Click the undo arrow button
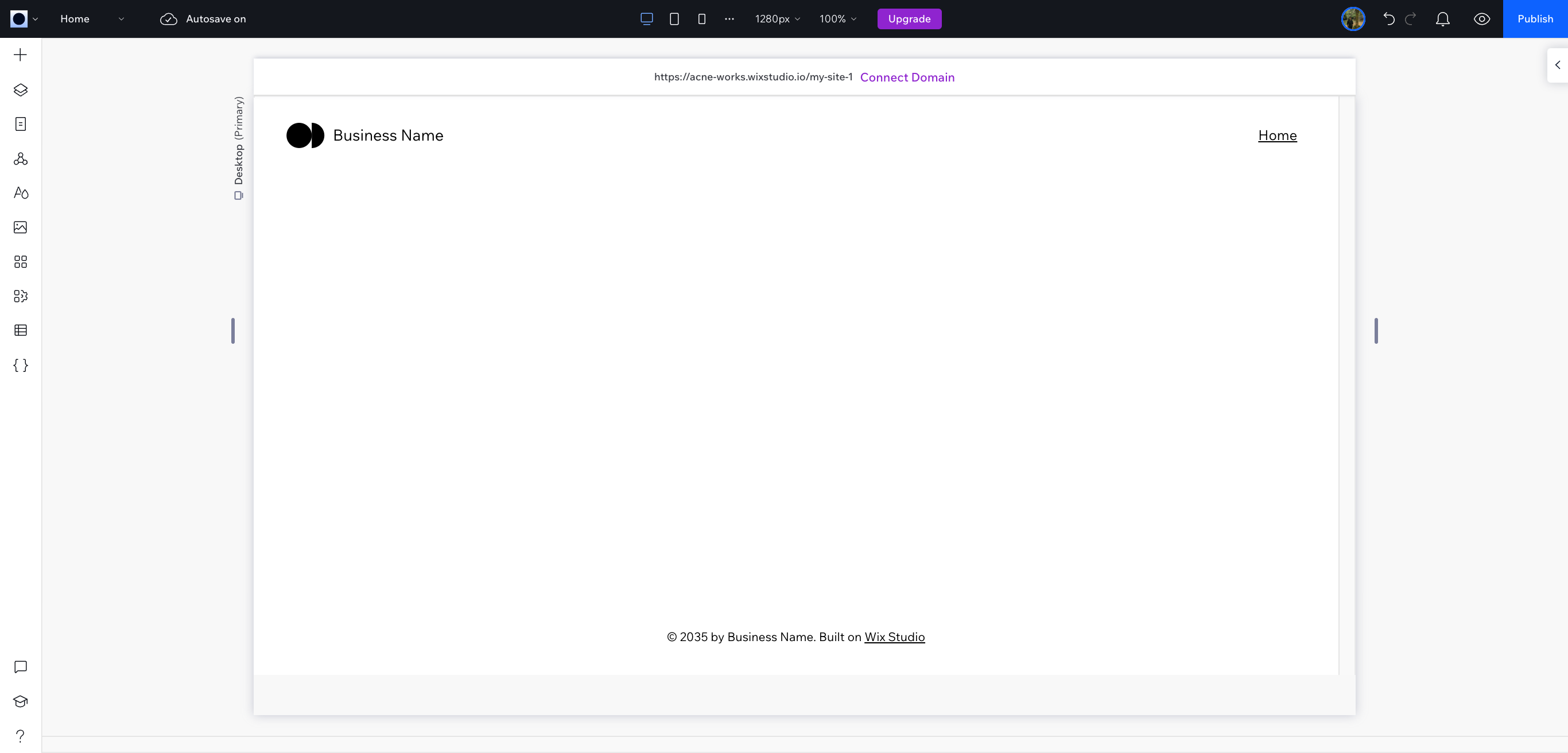 [1390, 18]
